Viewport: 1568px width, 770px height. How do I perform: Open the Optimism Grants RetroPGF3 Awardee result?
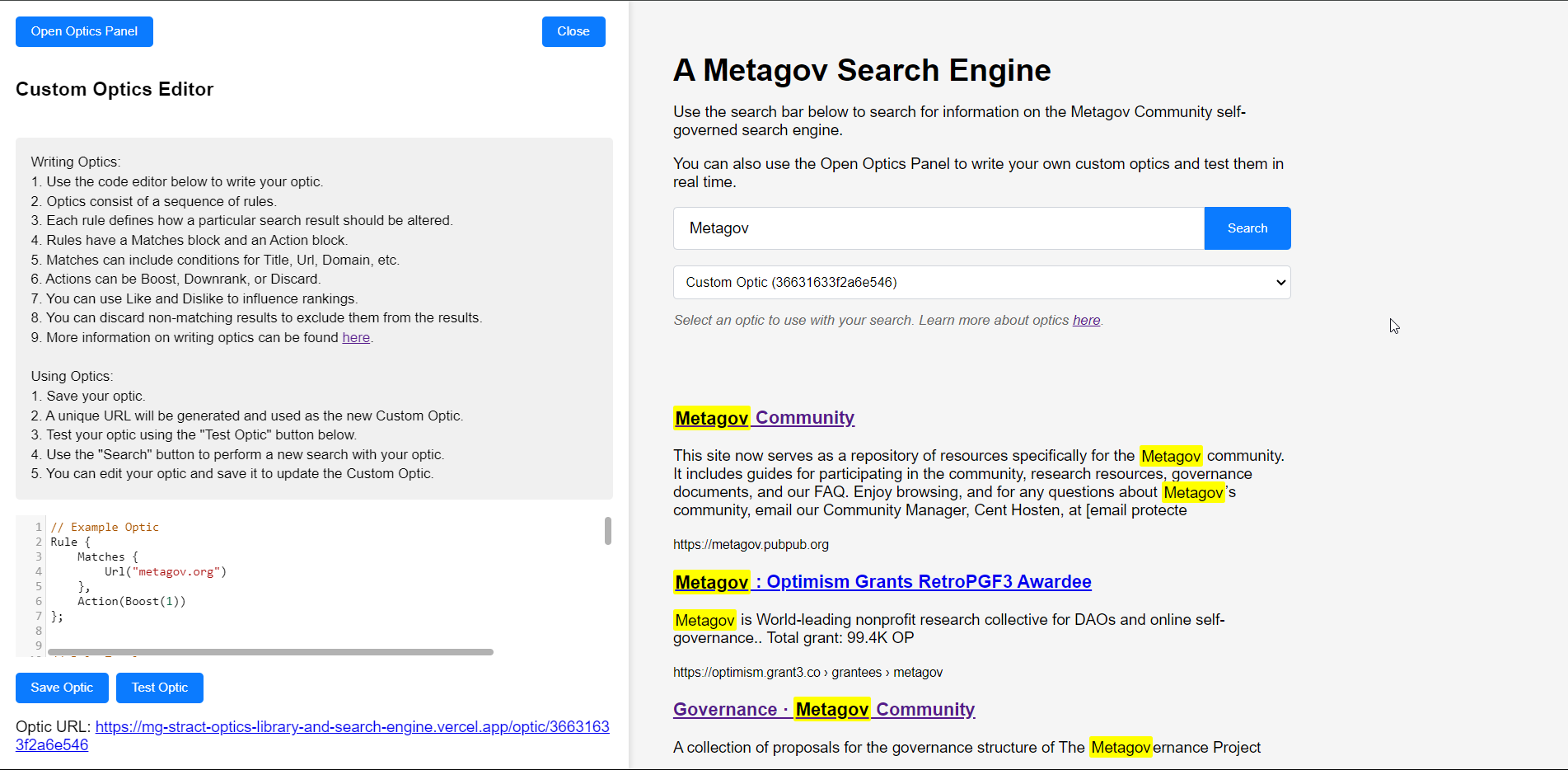tap(882, 581)
